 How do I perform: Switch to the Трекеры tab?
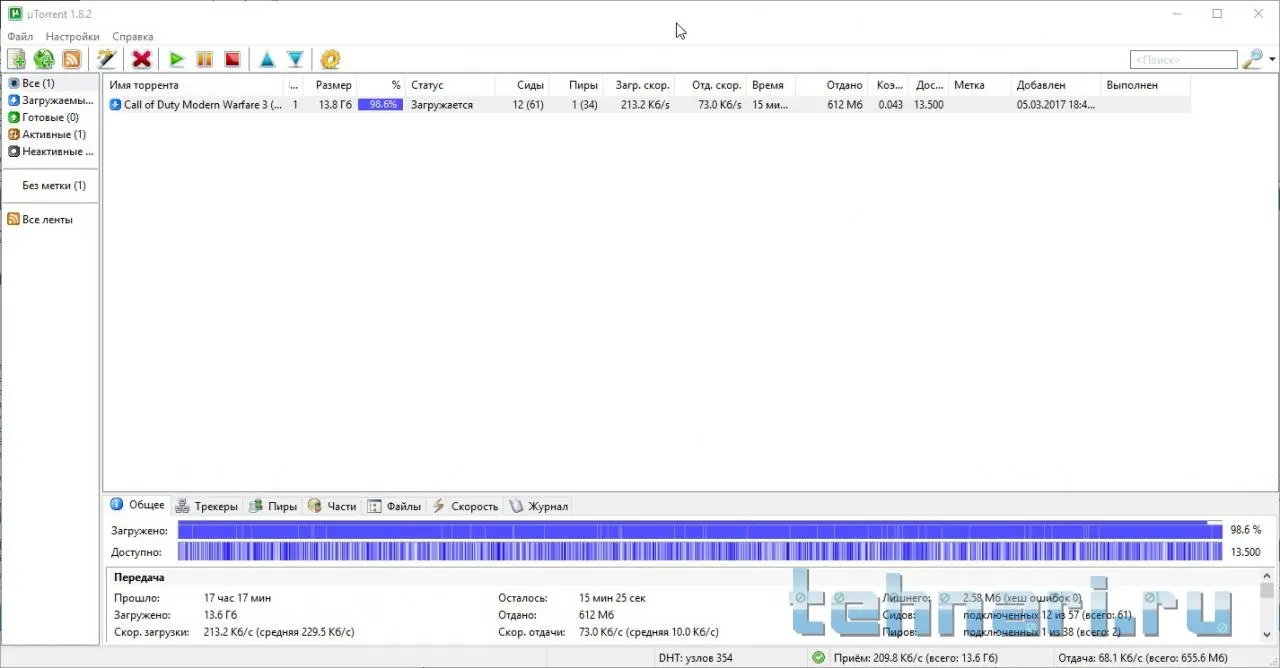coord(207,506)
